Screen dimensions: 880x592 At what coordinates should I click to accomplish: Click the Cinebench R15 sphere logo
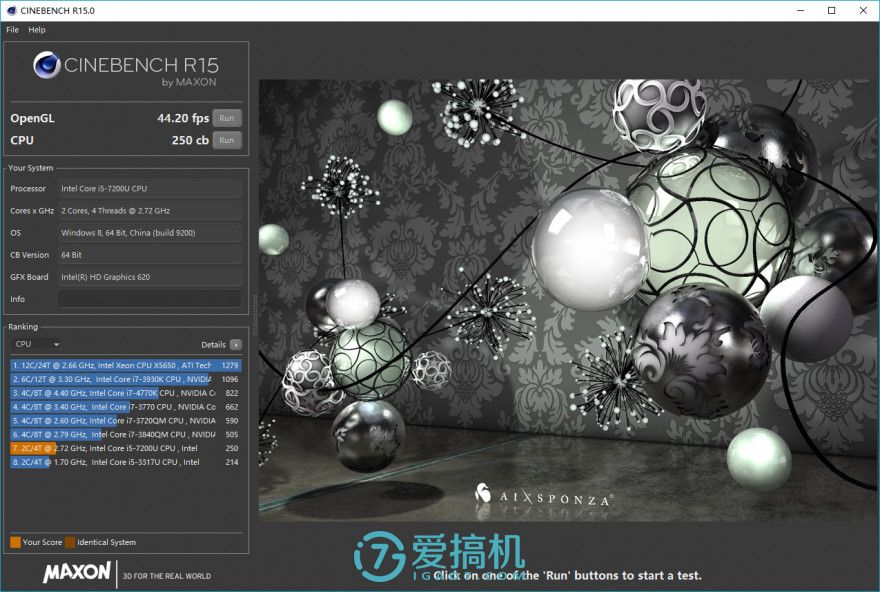click(47, 65)
